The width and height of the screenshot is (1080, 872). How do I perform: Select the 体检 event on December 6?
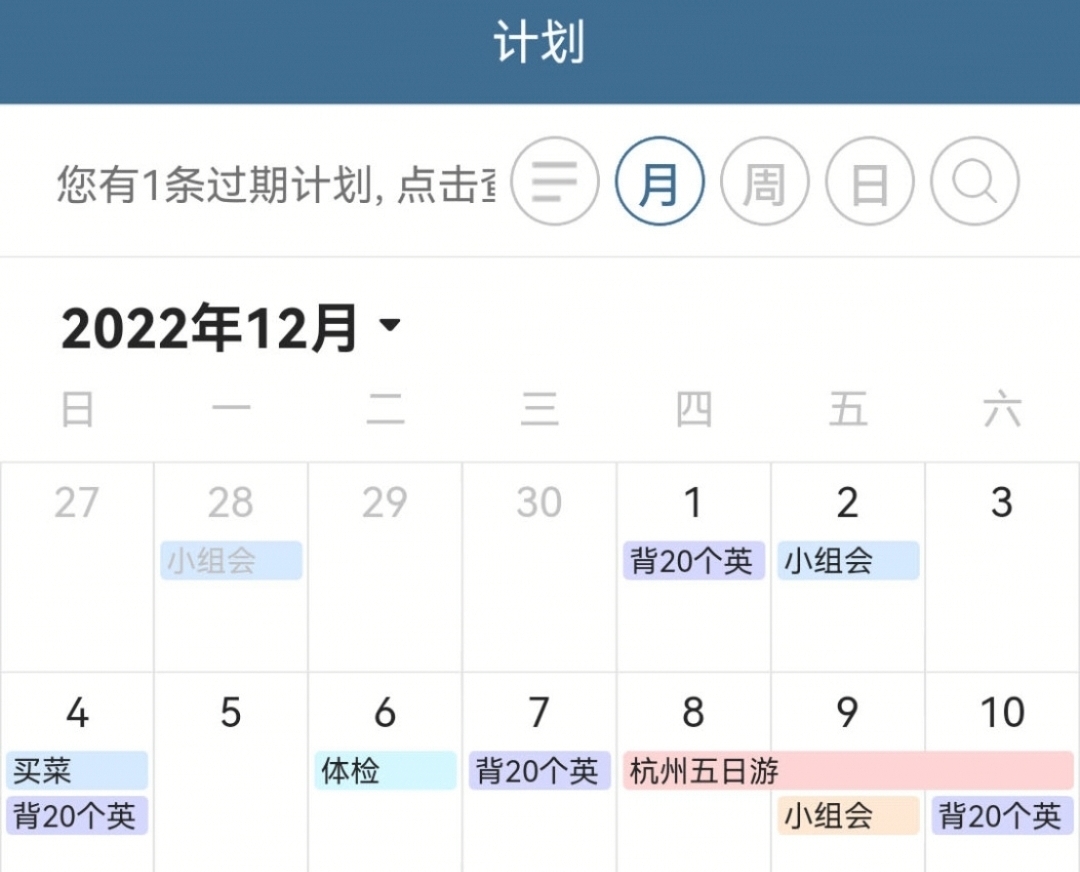click(x=384, y=770)
